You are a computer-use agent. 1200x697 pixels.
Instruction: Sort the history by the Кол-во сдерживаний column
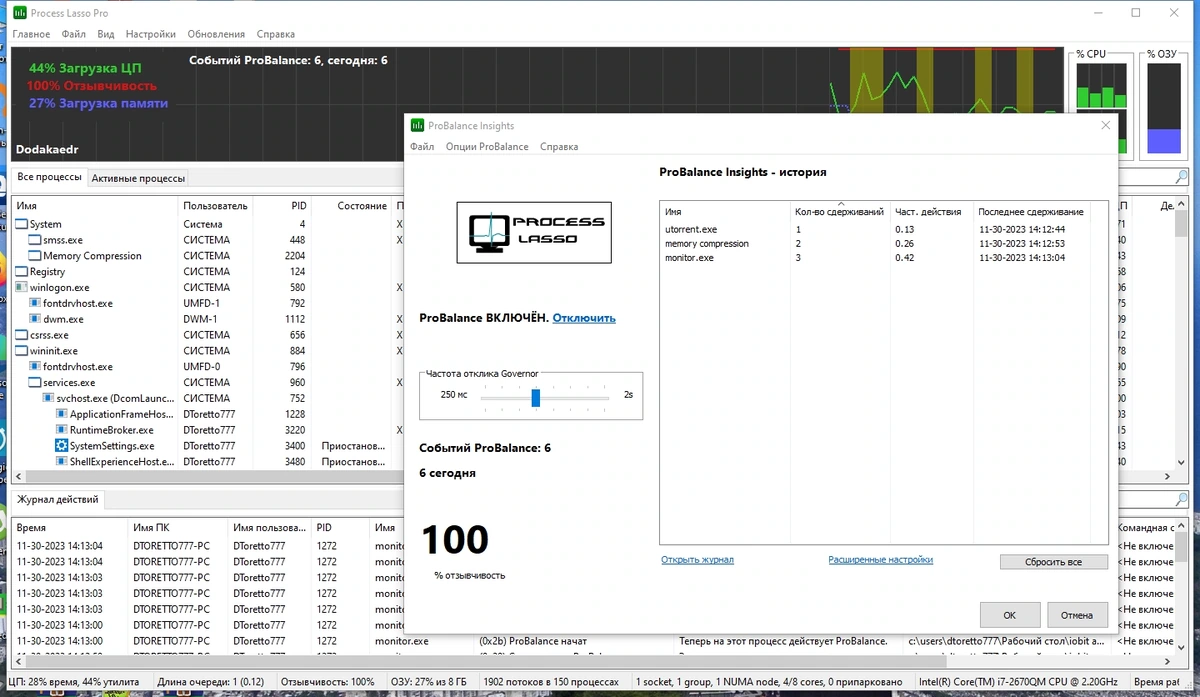(x=840, y=212)
